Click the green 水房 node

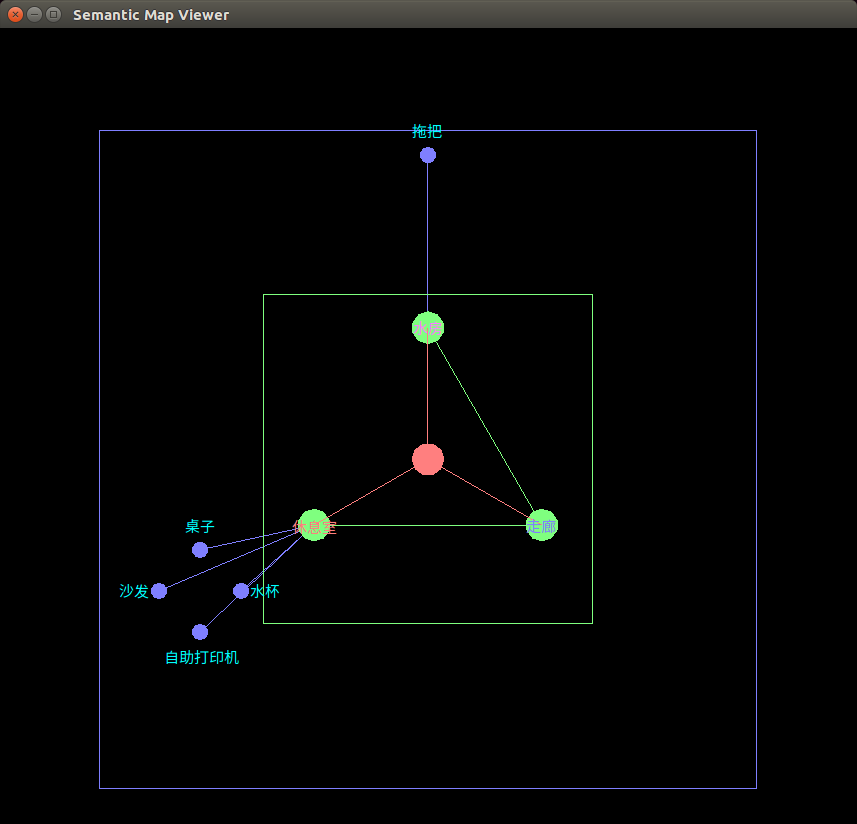click(428, 328)
